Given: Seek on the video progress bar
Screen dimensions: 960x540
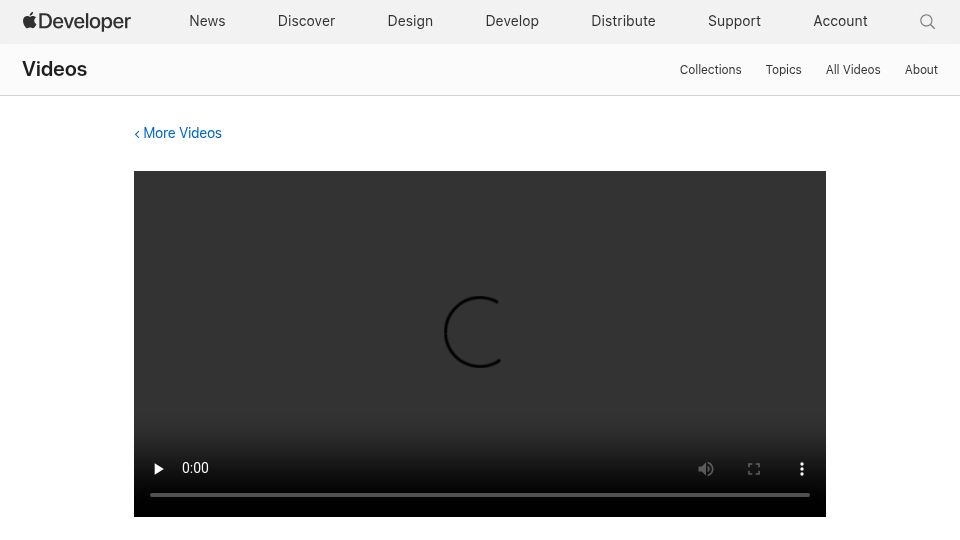Looking at the screenshot, I should click(479, 495).
